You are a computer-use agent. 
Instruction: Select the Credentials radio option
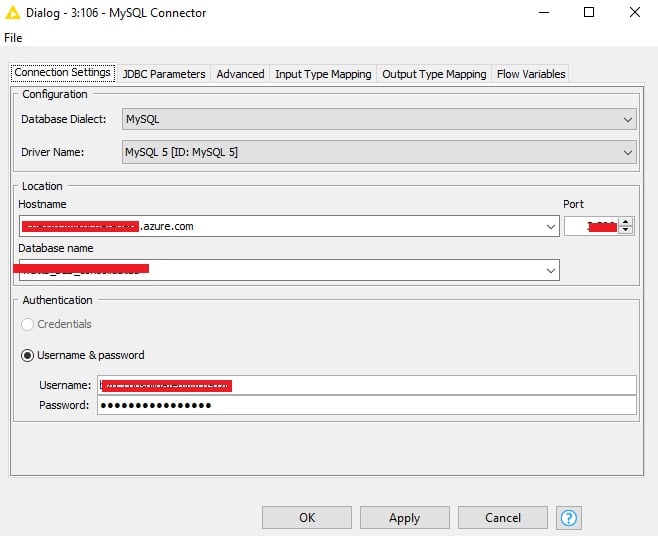tap(28, 324)
